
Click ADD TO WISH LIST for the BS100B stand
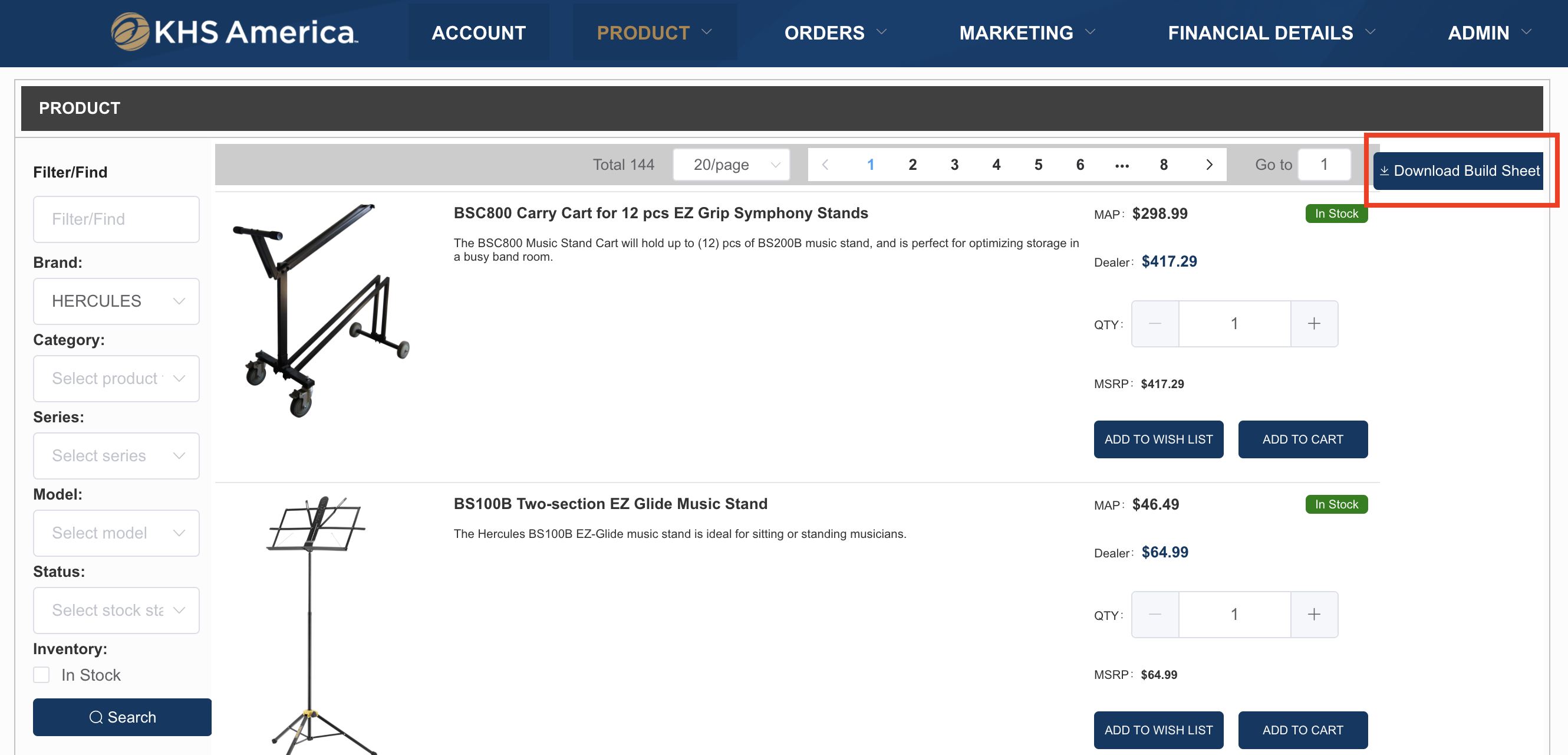[1158, 730]
